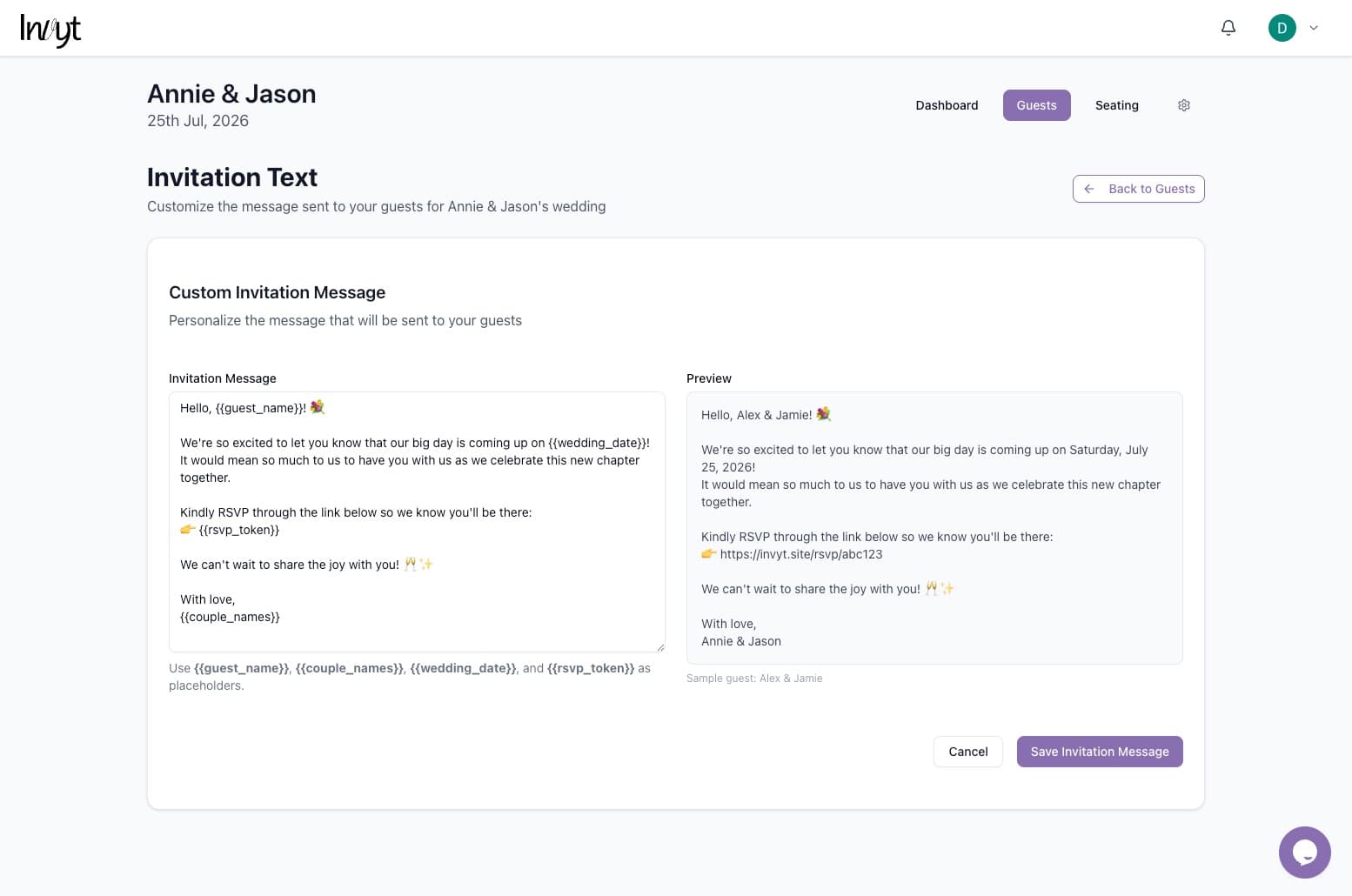Select the Guests tab
The width and height of the screenshot is (1352, 896).
tap(1036, 105)
